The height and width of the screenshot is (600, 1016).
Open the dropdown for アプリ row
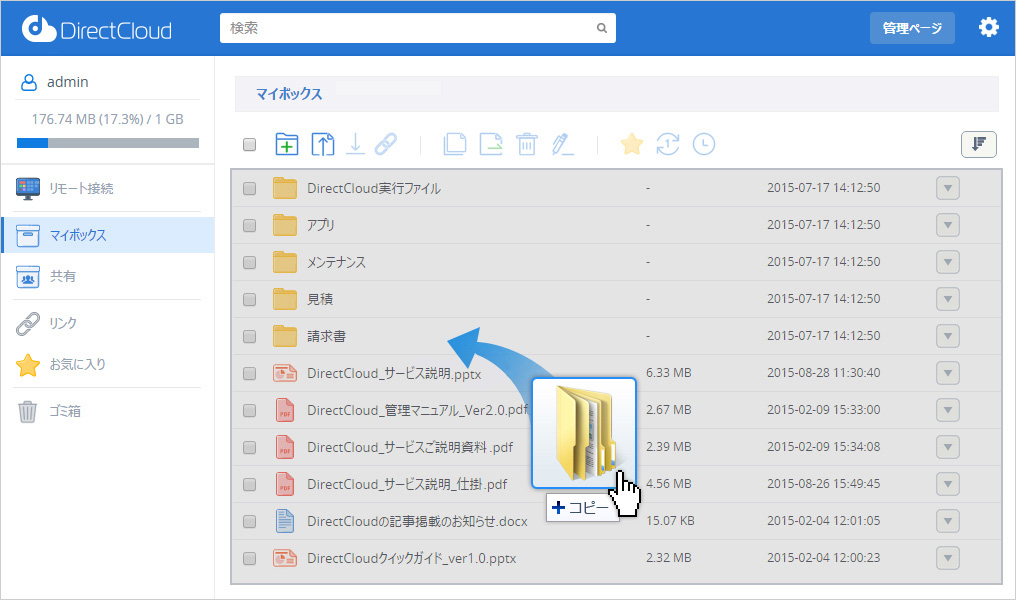coord(947,225)
